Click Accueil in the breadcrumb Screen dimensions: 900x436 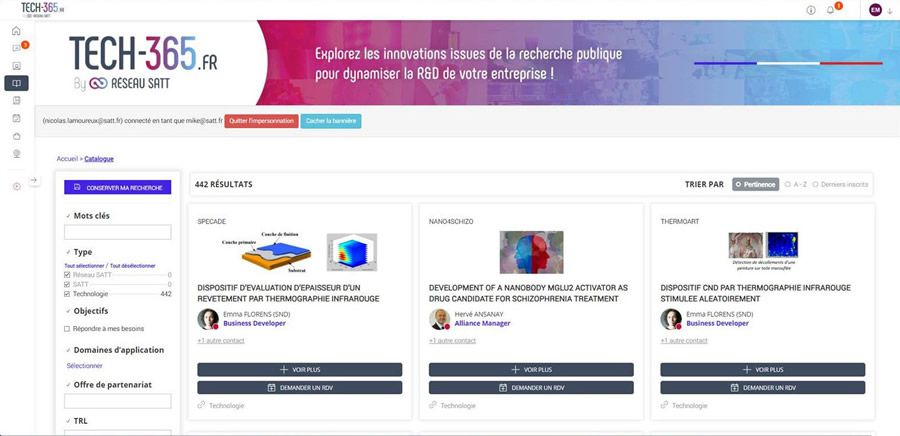point(67,159)
